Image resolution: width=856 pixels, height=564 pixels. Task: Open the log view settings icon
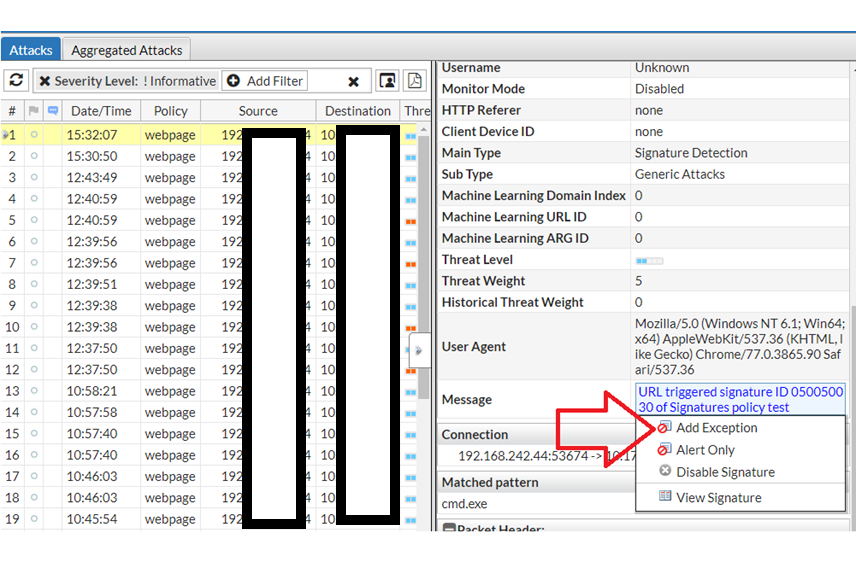coord(387,81)
